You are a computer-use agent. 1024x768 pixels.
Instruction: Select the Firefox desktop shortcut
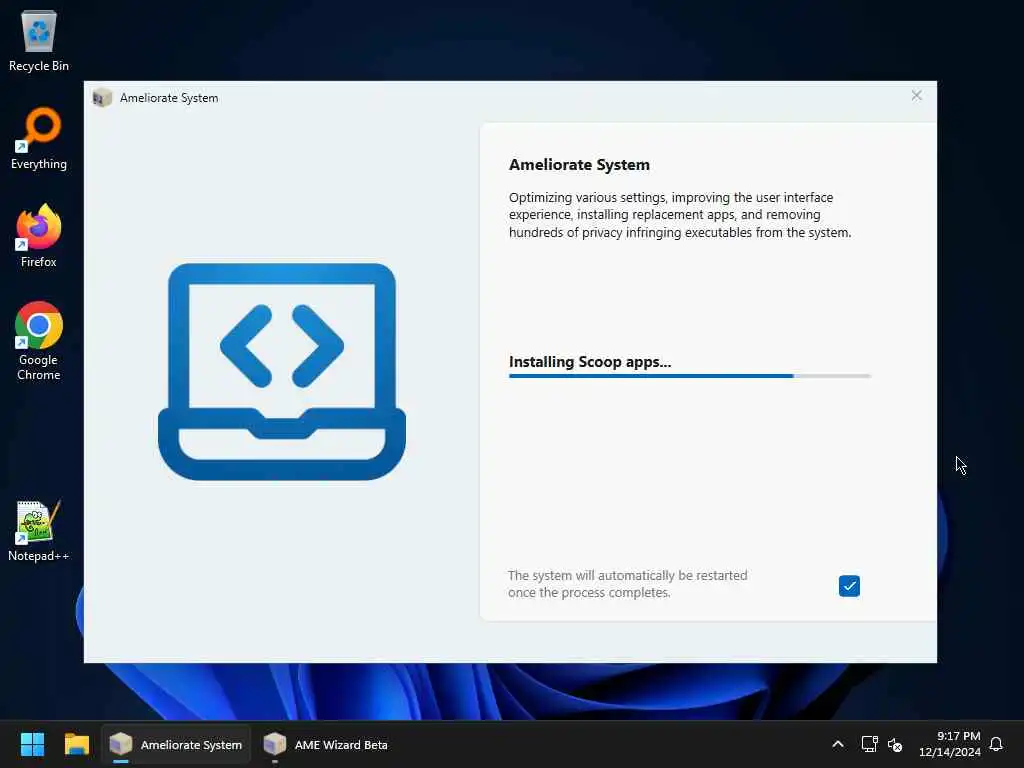coord(39,236)
